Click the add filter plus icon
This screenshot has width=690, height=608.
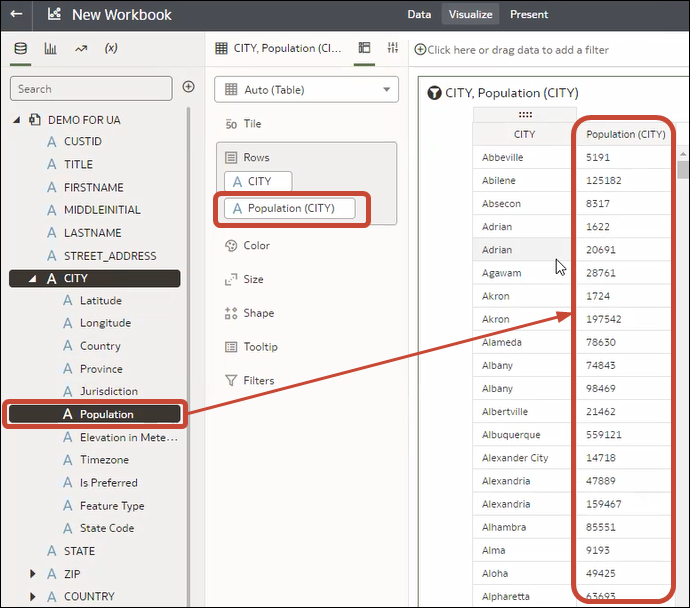pos(420,50)
